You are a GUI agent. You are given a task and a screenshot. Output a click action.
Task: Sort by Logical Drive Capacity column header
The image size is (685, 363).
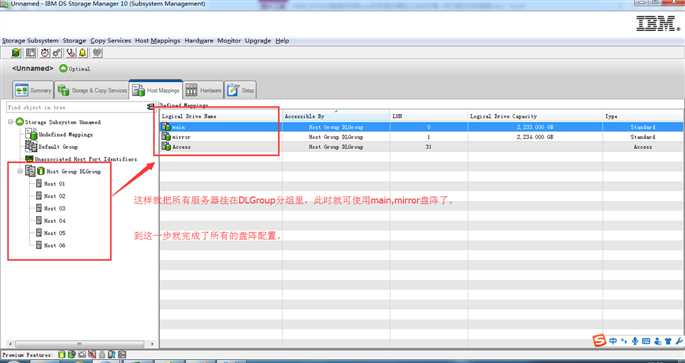point(535,116)
